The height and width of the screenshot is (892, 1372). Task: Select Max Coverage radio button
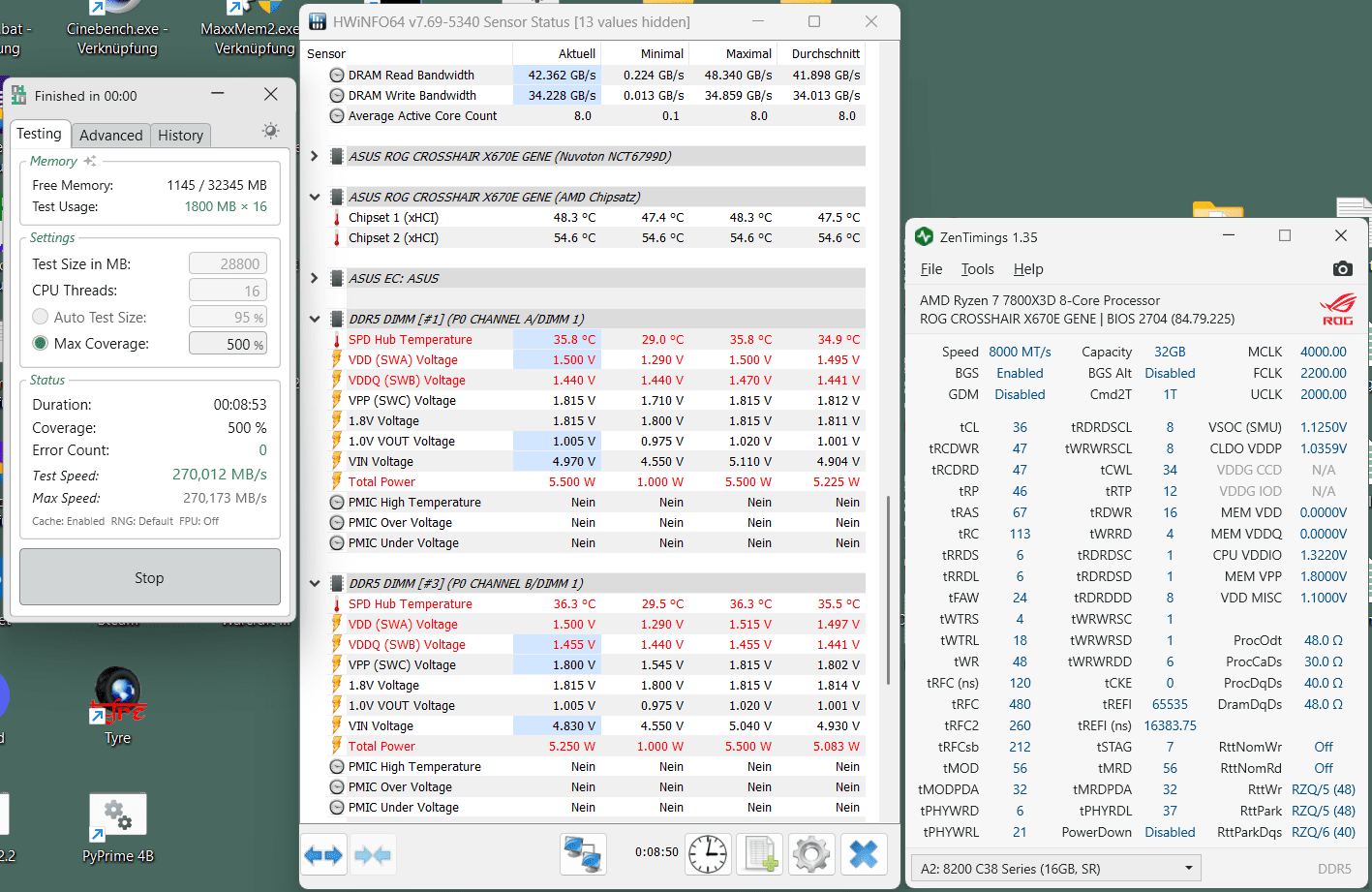41,343
